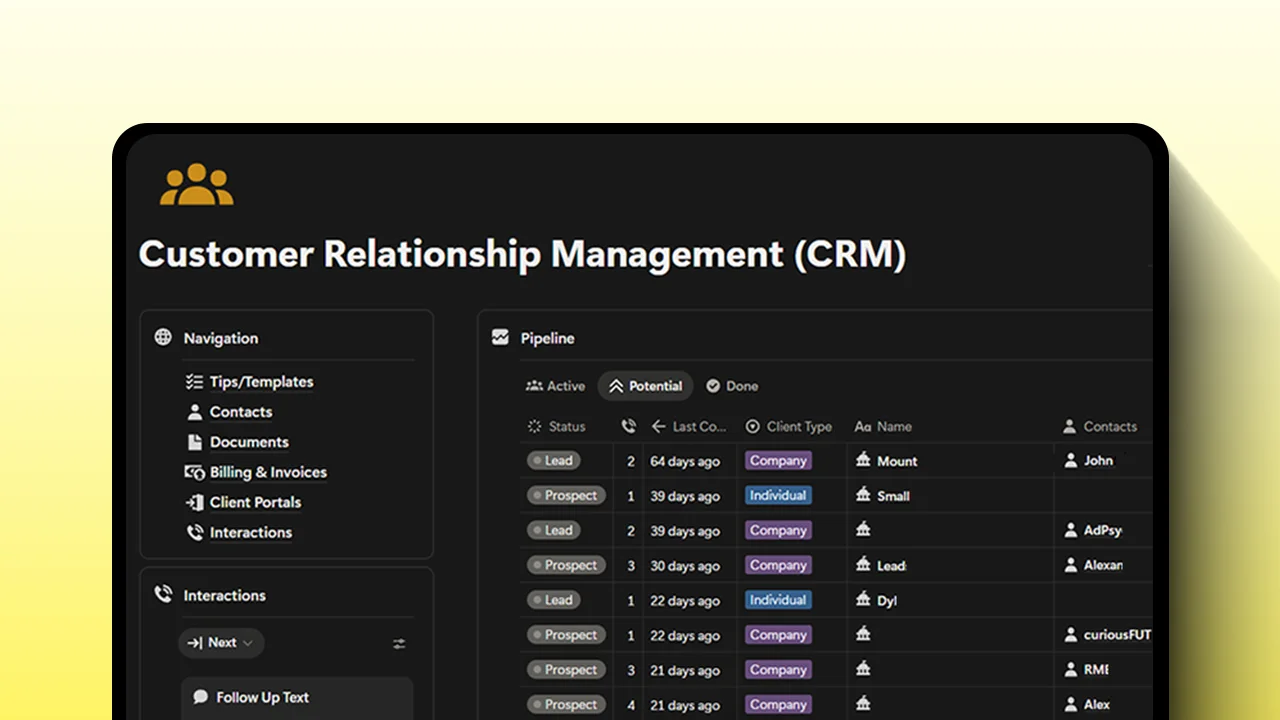Click the building icon beside Dyl
1280x720 pixels.
pyautogui.click(x=863, y=600)
